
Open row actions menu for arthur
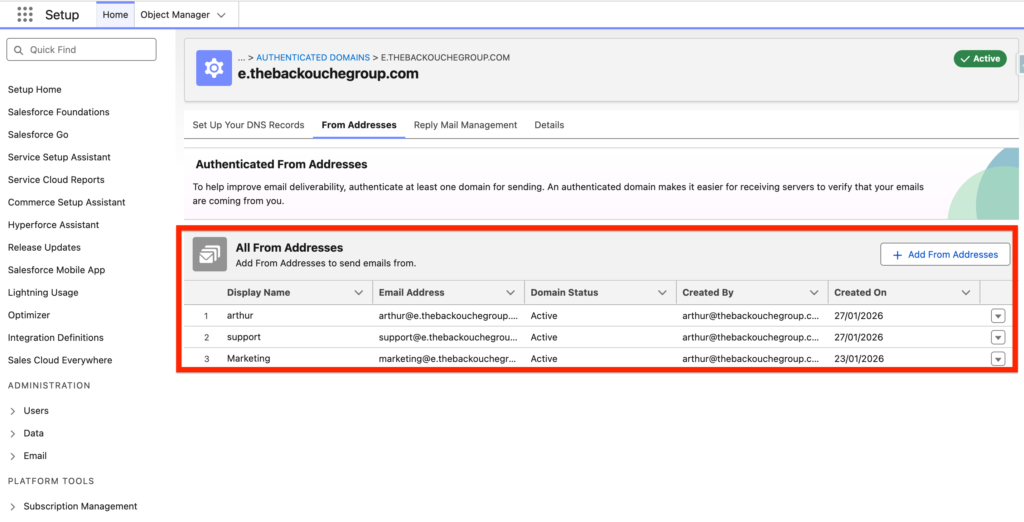[997, 316]
